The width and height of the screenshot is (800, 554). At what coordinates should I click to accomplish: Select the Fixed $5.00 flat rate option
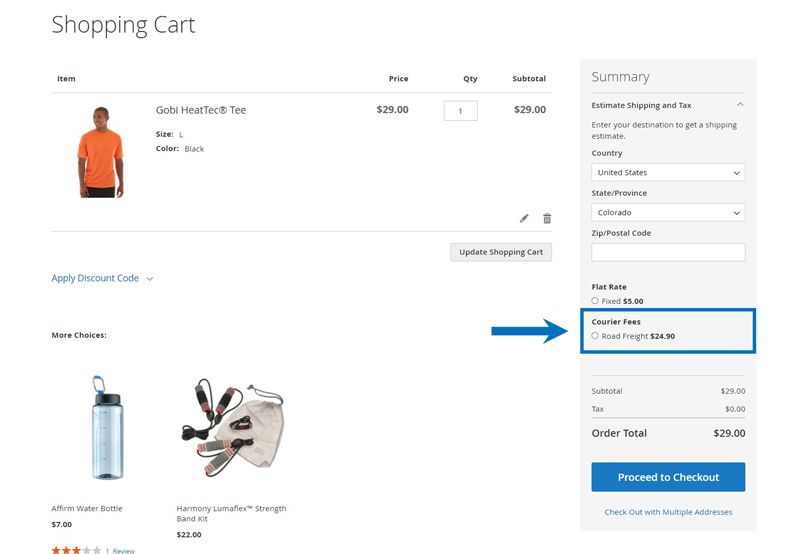595,301
